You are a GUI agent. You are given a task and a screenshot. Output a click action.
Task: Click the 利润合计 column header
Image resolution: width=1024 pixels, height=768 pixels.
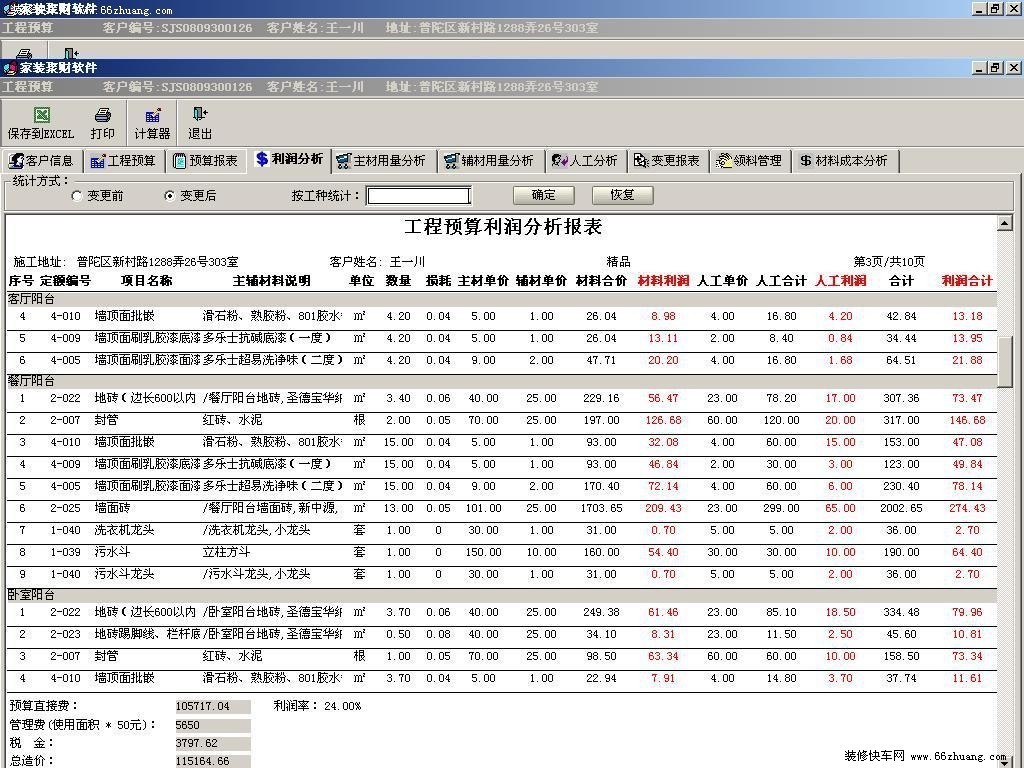coord(967,281)
